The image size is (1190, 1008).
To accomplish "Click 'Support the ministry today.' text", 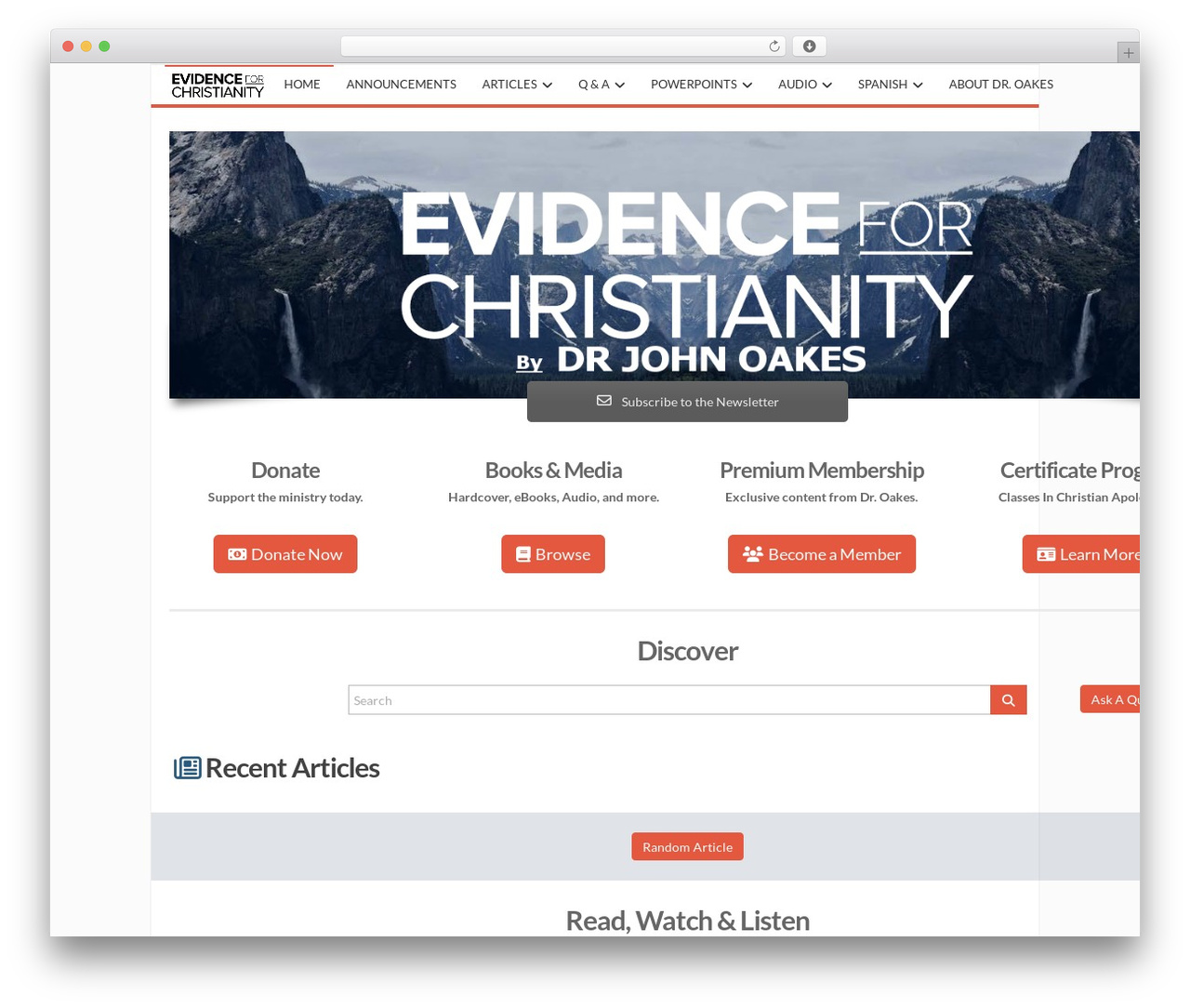I will click(285, 497).
